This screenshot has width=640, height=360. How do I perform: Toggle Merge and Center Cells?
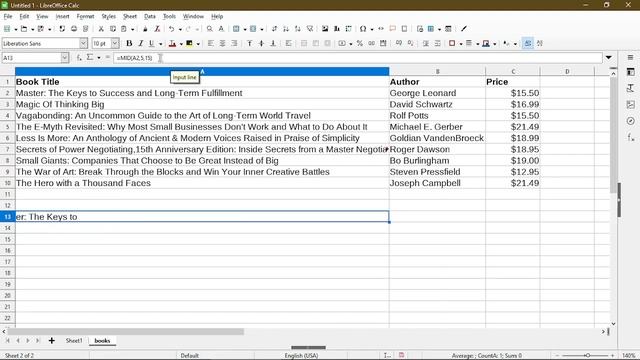(304, 43)
